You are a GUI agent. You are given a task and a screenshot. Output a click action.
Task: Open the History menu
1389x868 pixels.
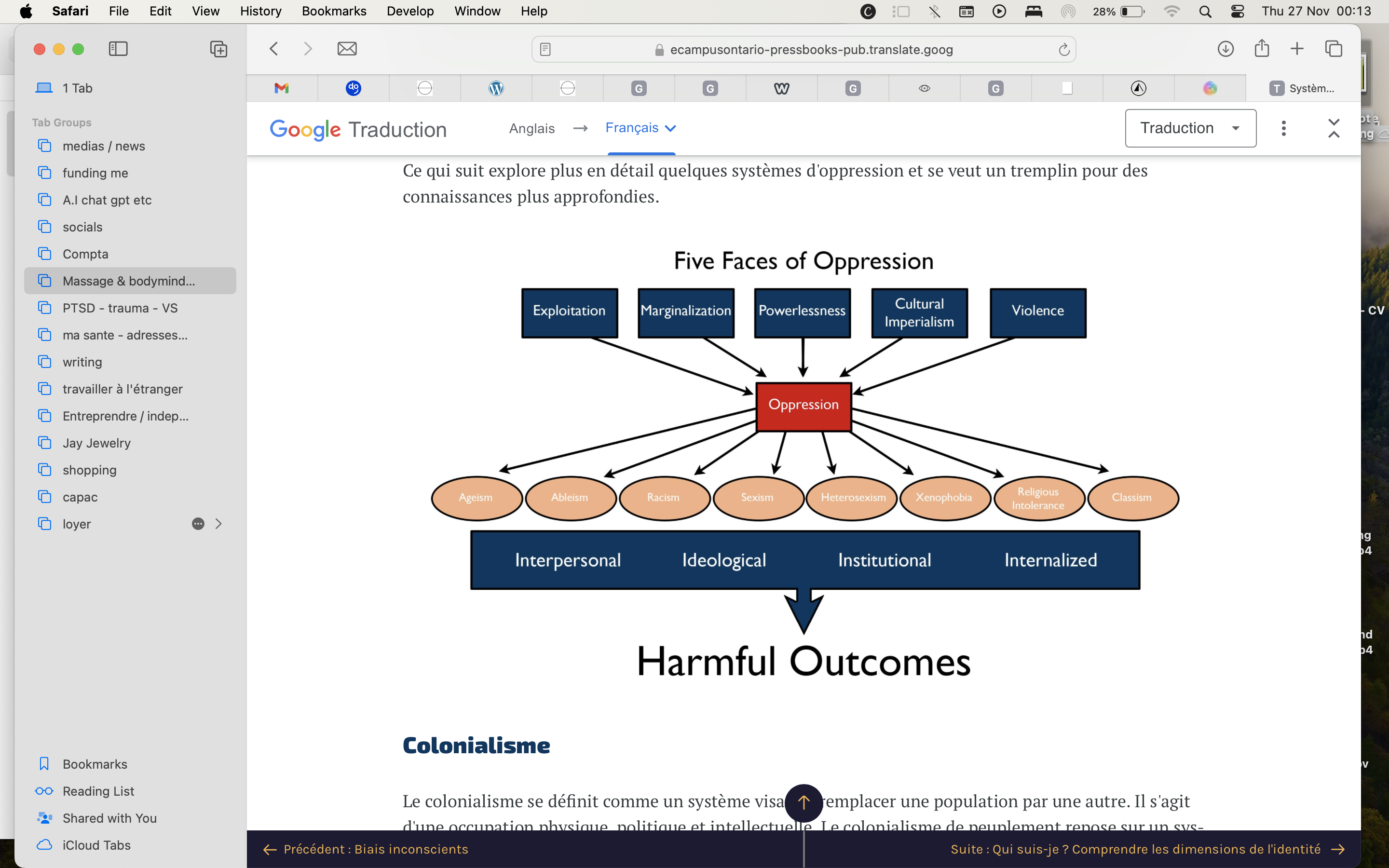[x=260, y=11]
